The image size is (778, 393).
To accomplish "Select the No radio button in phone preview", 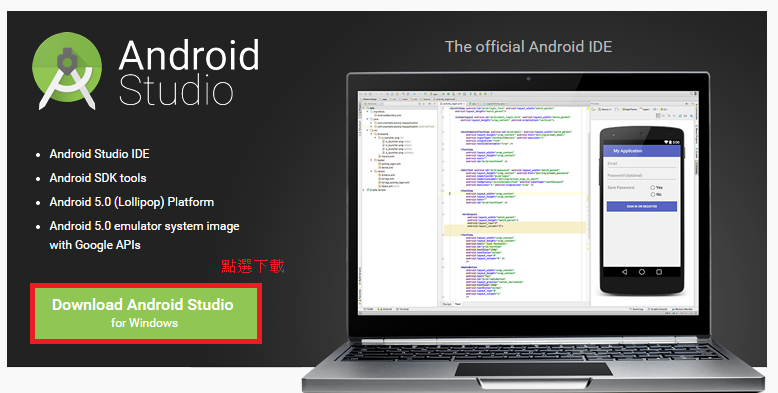I will pyautogui.click(x=653, y=195).
